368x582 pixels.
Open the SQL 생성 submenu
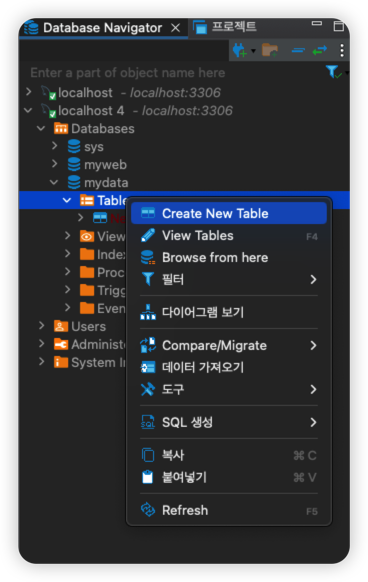pos(229,422)
